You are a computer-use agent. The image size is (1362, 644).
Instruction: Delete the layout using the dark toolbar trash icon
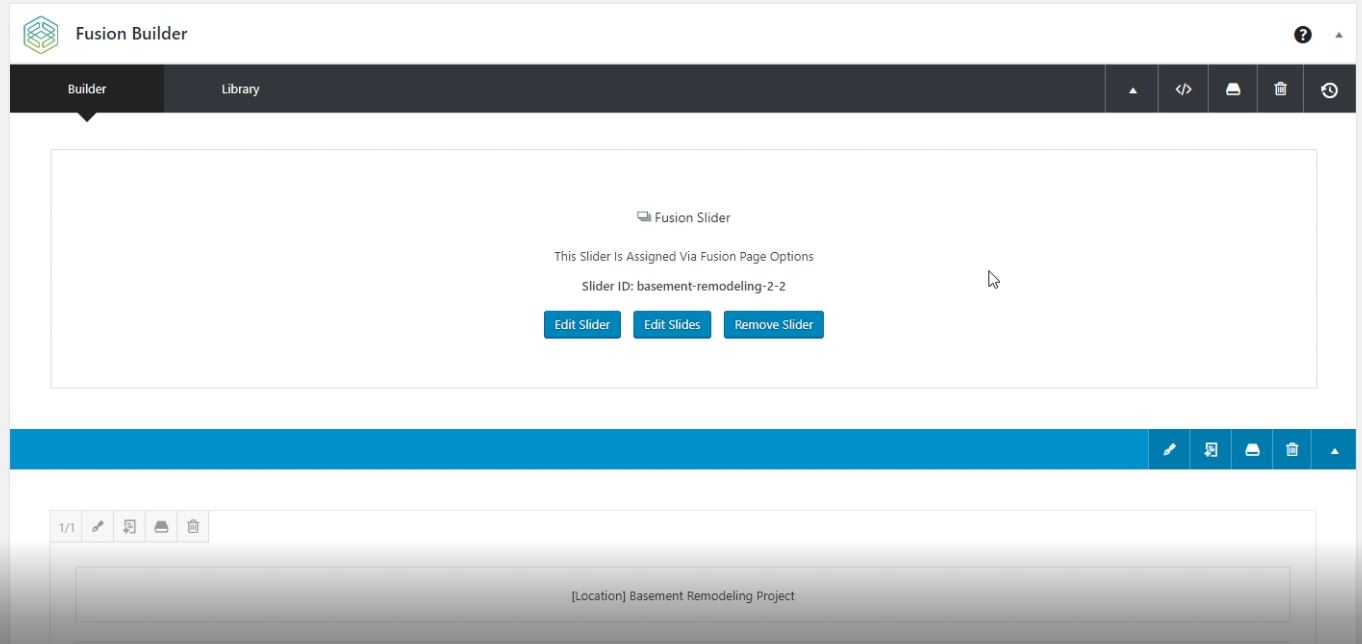pyautogui.click(x=1280, y=89)
